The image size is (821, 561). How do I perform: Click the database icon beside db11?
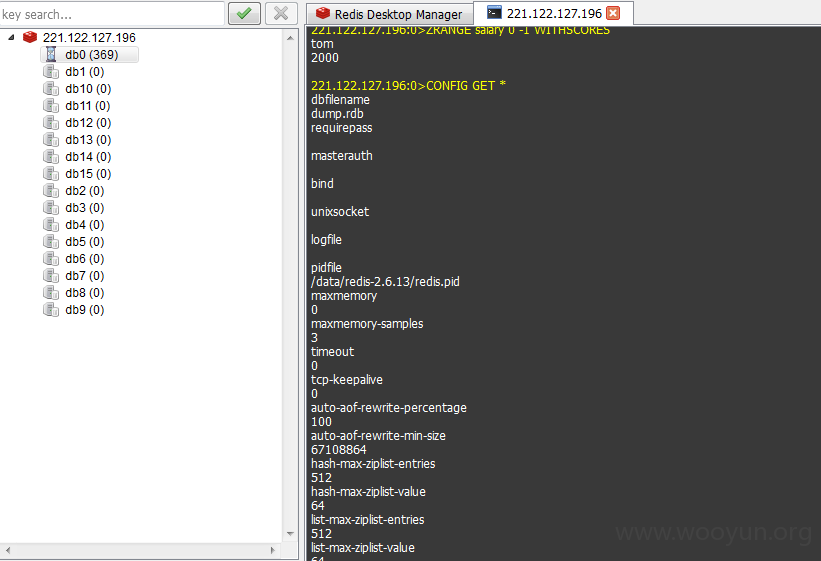pyautogui.click(x=51, y=106)
